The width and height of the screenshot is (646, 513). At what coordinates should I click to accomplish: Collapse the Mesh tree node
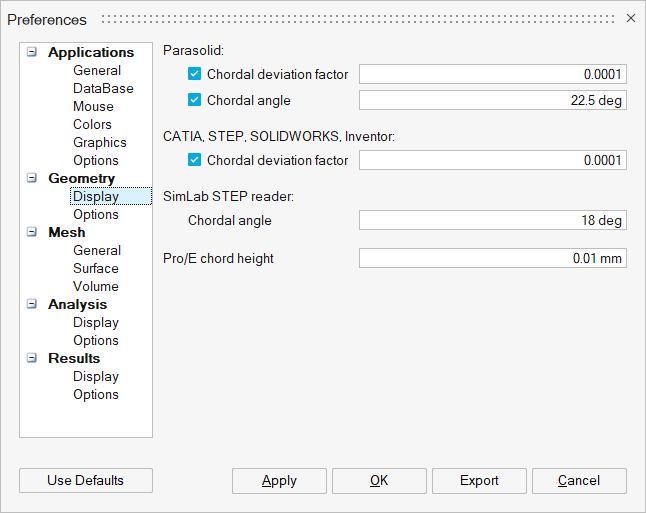click(x=33, y=233)
